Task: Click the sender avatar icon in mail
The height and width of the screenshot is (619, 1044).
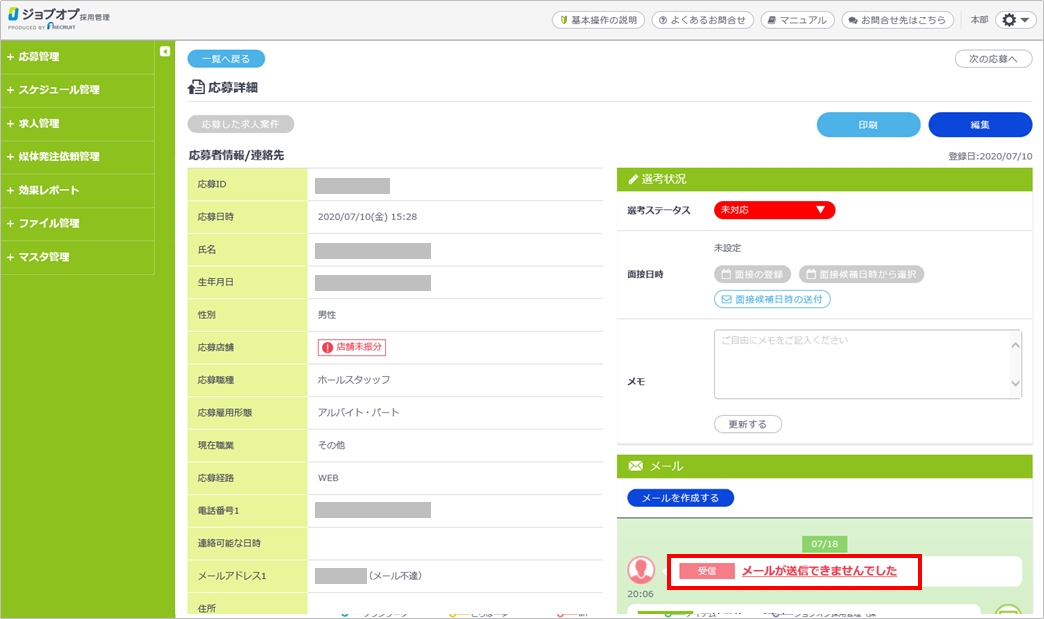Action: tap(641, 570)
